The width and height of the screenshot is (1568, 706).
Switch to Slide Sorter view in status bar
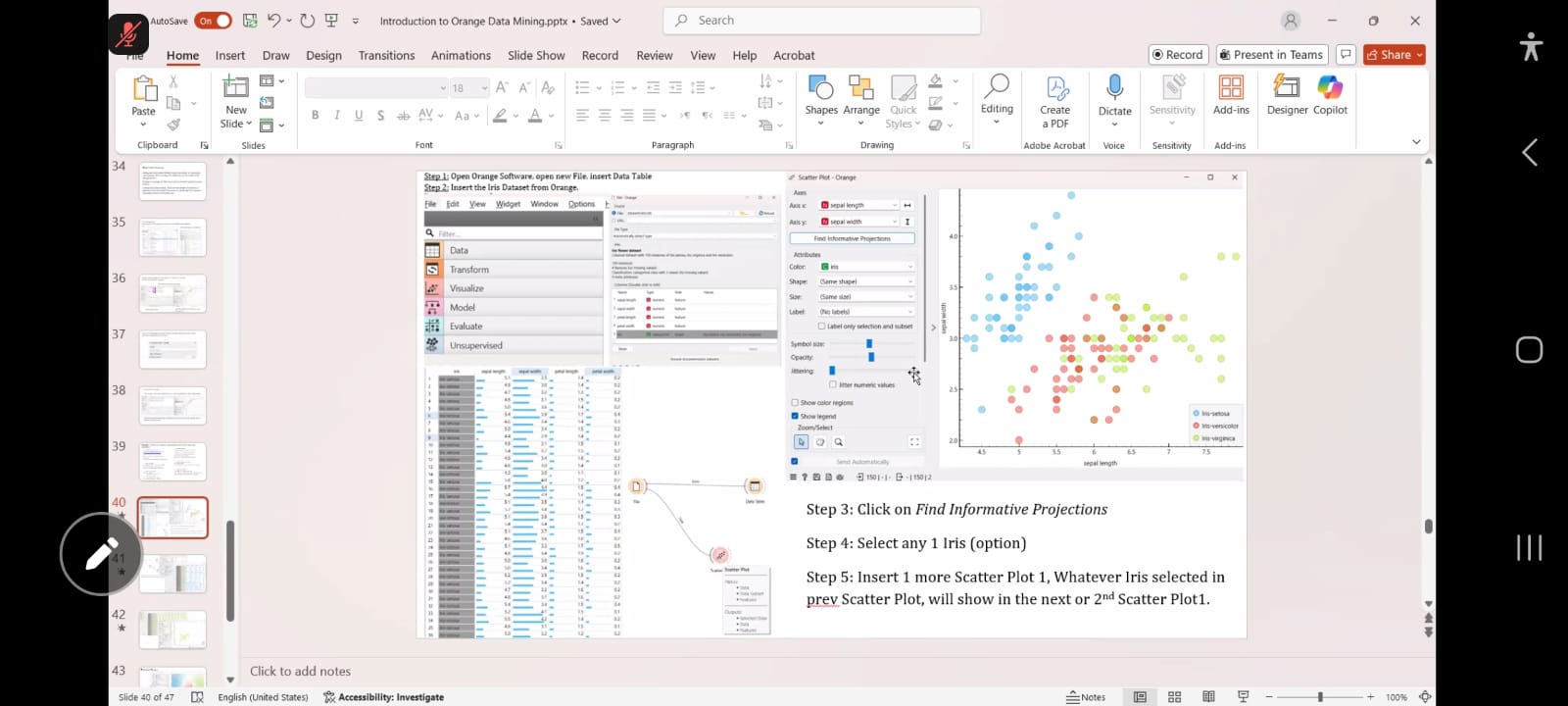[x=1174, y=697]
